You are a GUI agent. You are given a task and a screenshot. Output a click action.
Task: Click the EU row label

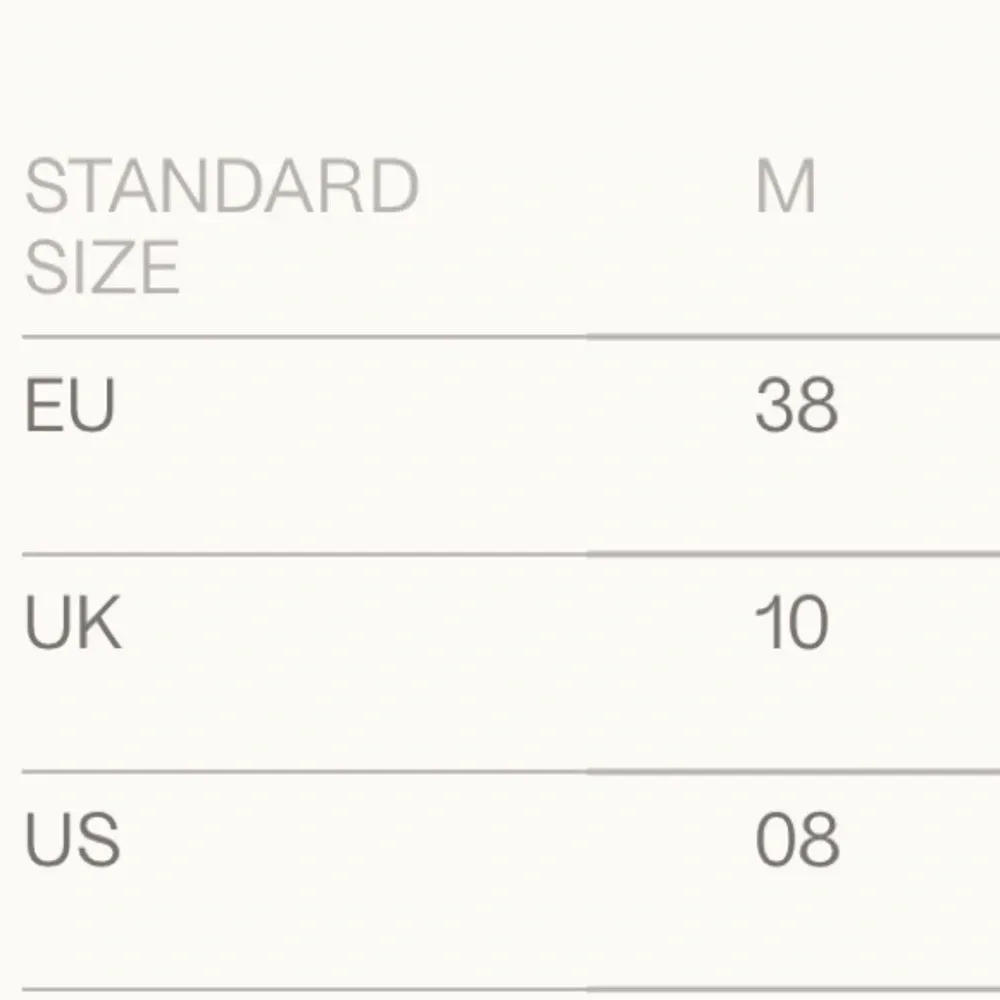pyautogui.click(x=70, y=405)
